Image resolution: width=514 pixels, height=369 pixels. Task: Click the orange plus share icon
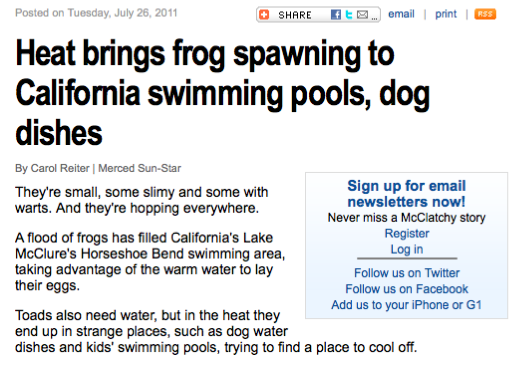click(x=264, y=15)
